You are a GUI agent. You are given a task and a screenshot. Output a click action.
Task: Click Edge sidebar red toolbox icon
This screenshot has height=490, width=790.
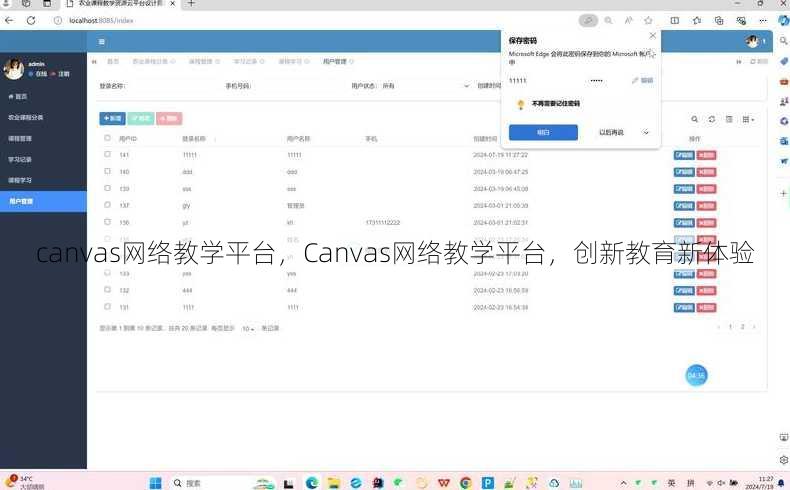coord(783,81)
